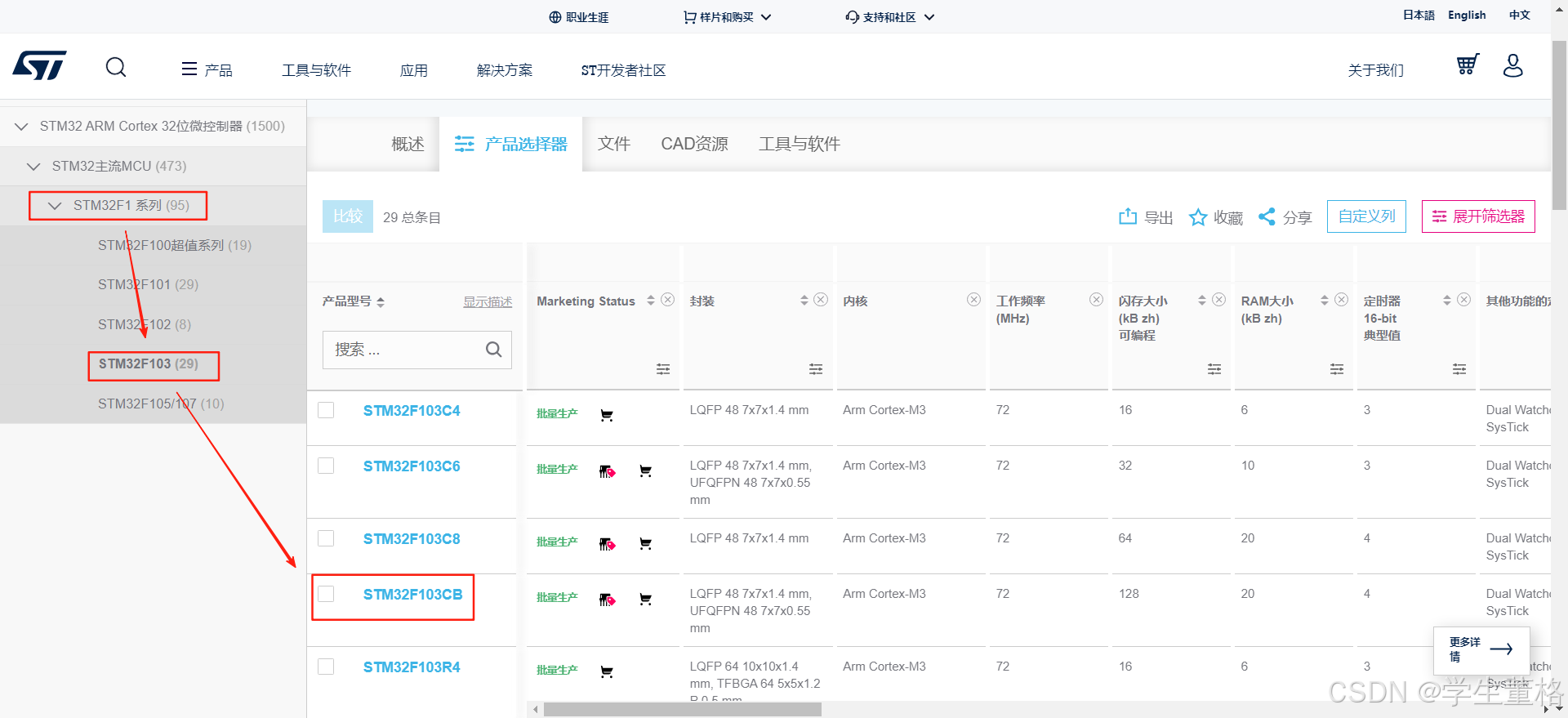Image resolution: width=1568 pixels, height=718 pixels.
Task: Open the 样片和购买 dropdown
Action: pyautogui.click(x=727, y=17)
